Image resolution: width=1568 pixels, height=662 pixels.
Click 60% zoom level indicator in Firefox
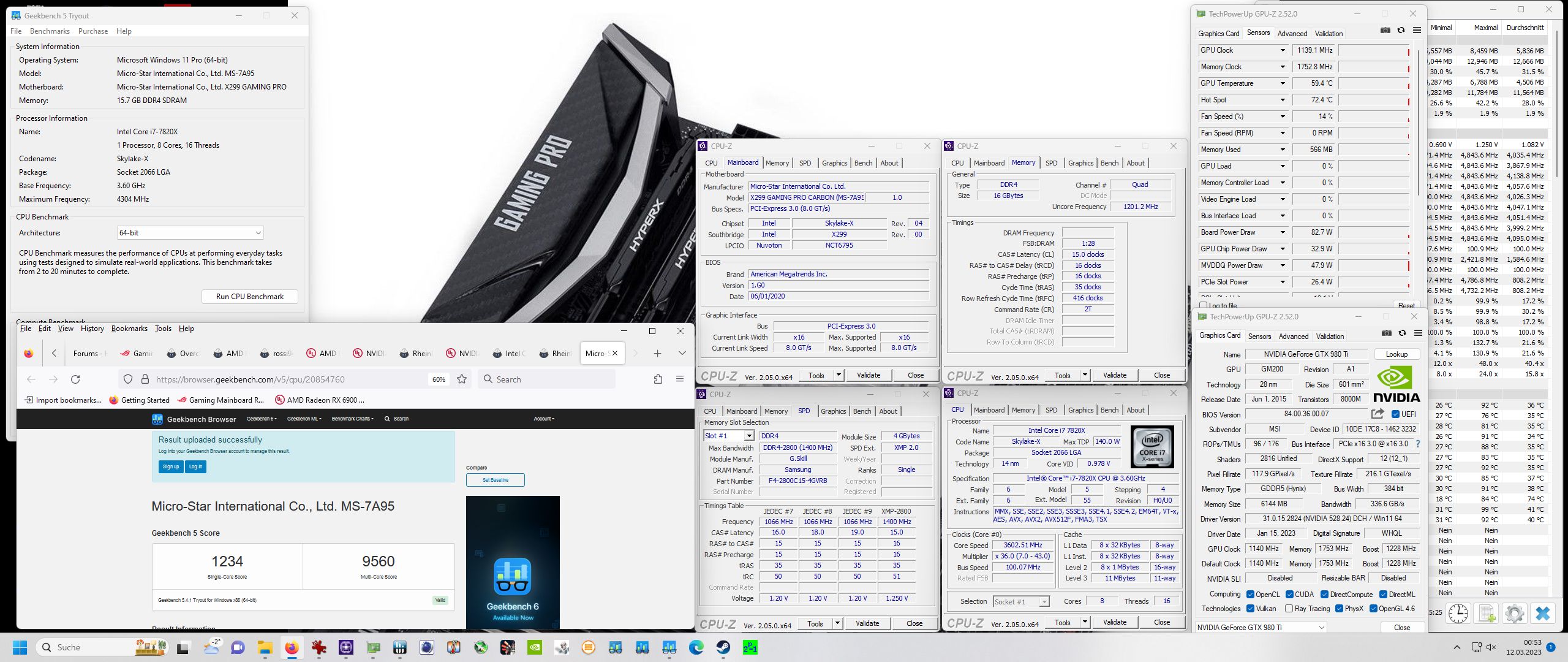pos(439,379)
